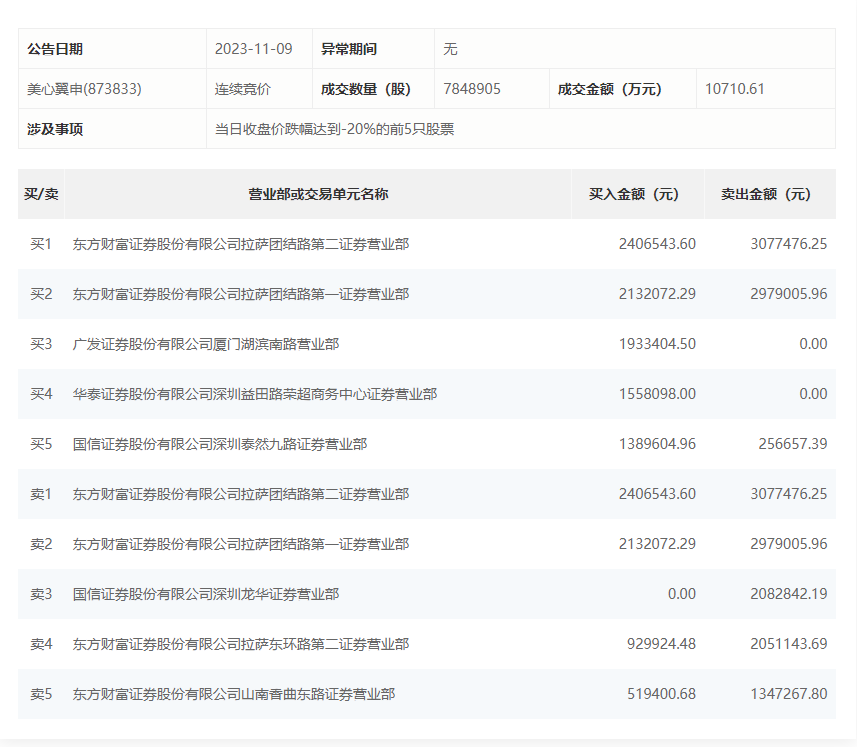Image resolution: width=857 pixels, height=747 pixels.
Task: Select the buy amount 1933404.50
Action: click(x=657, y=344)
